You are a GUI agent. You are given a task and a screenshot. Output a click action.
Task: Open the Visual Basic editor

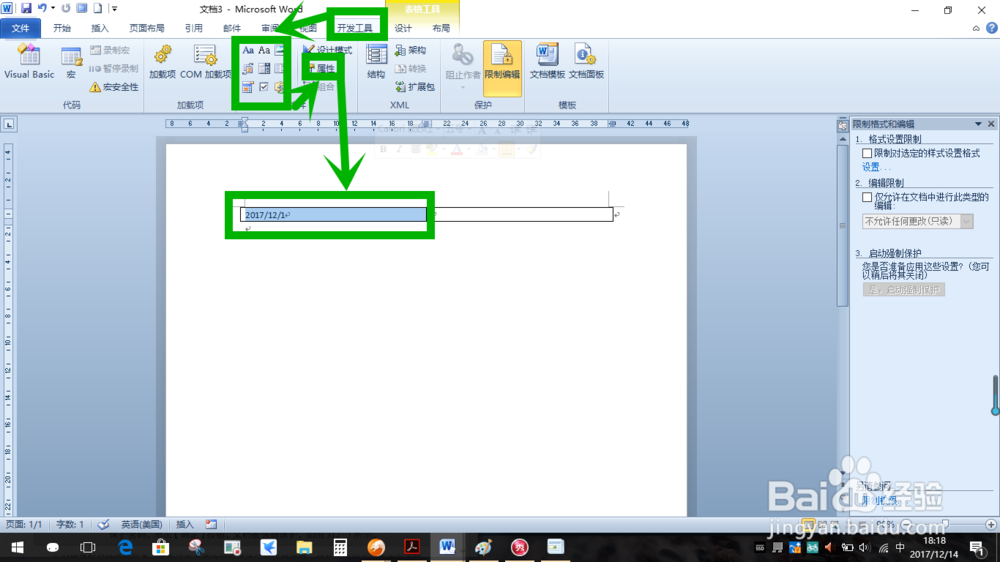pyautogui.click(x=29, y=62)
